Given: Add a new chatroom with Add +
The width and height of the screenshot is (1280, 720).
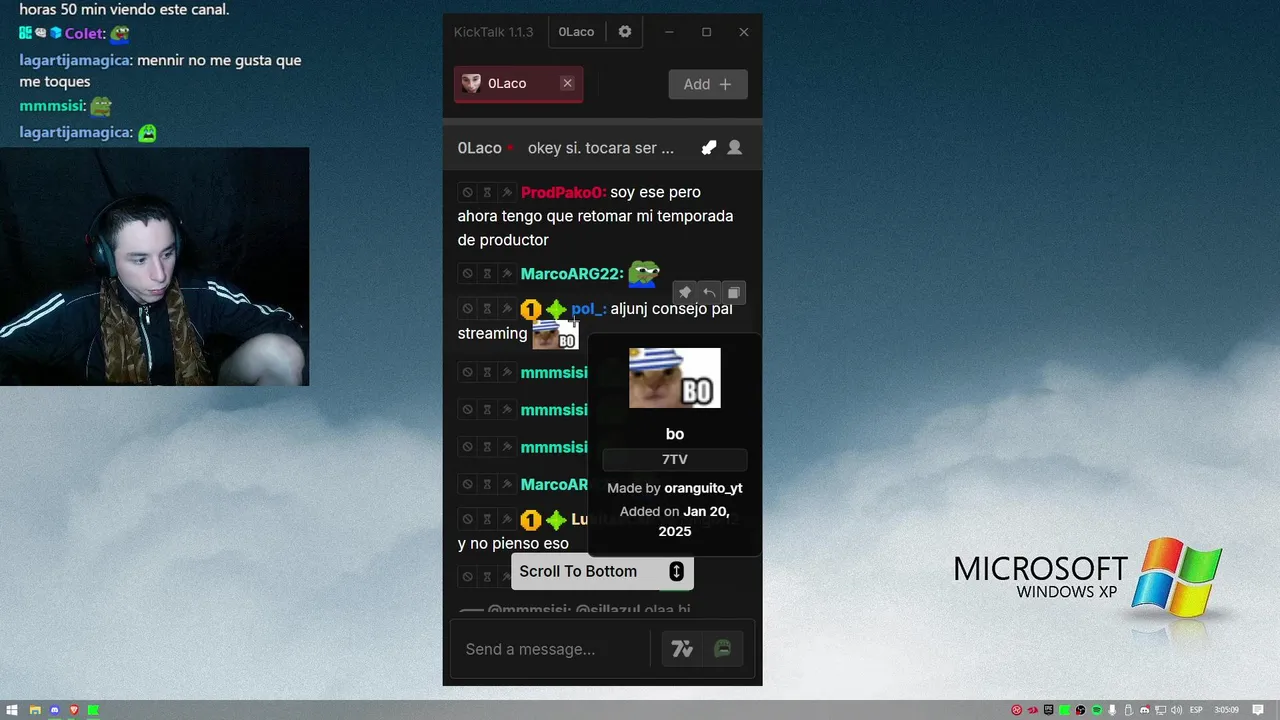Looking at the screenshot, I should (708, 84).
